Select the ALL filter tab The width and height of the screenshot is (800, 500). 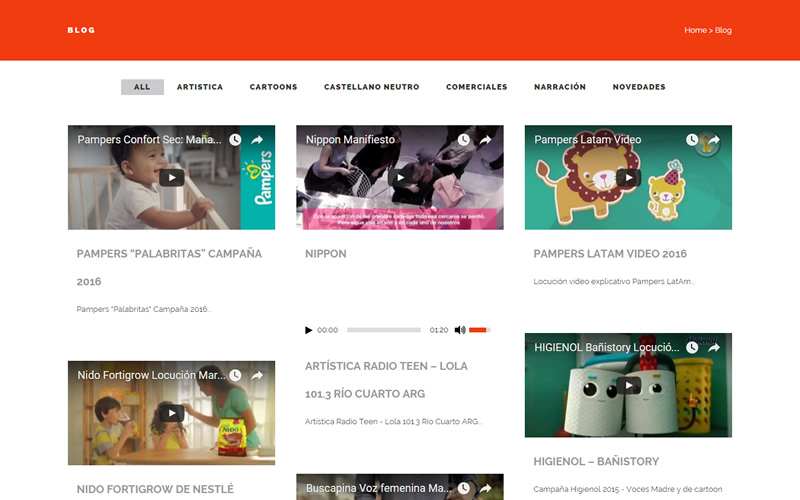pos(142,87)
